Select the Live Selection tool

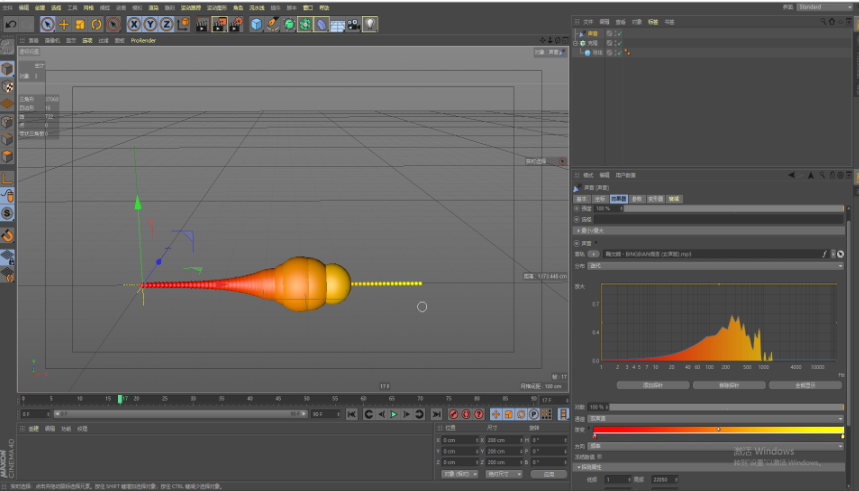click(x=48, y=24)
